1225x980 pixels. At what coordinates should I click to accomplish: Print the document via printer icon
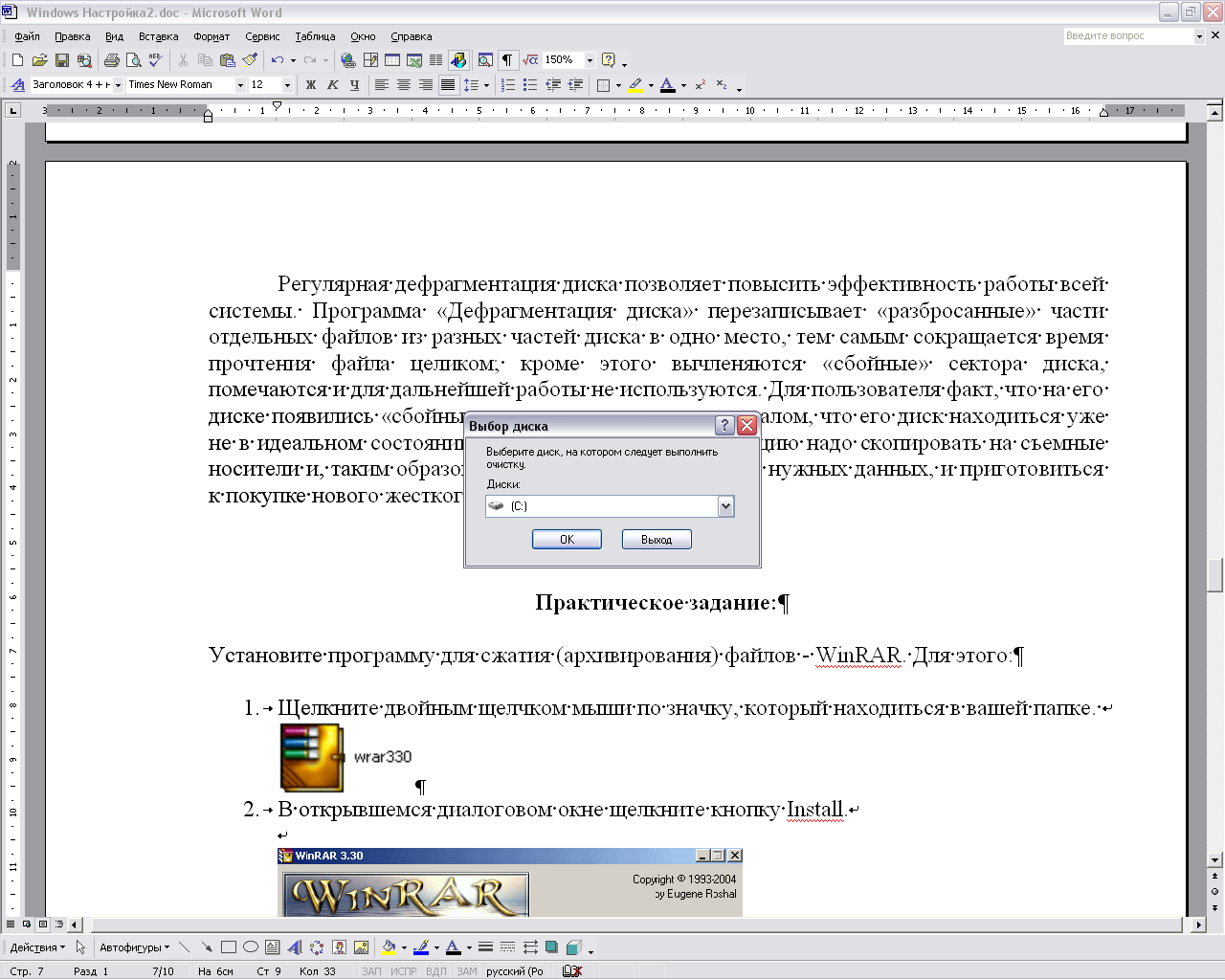(111, 60)
